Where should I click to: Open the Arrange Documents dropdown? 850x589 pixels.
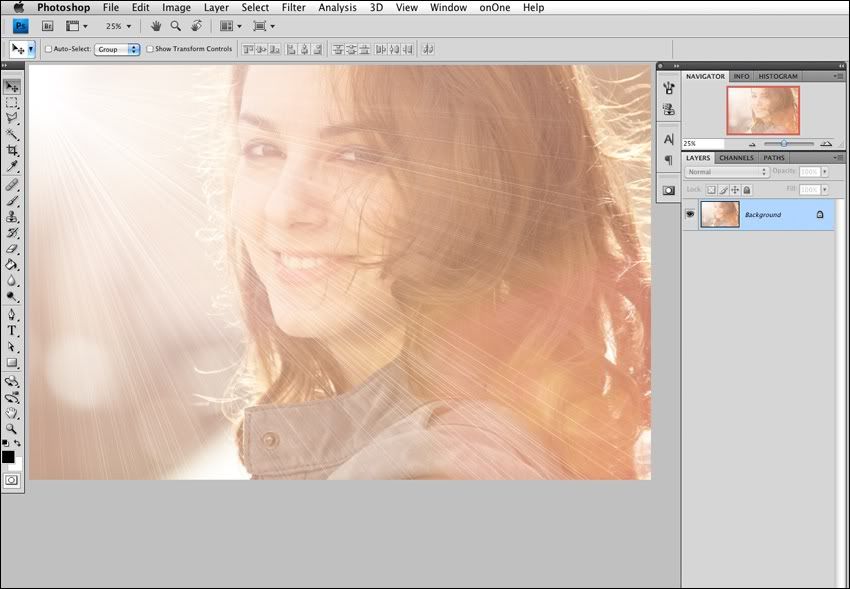(231, 26)
